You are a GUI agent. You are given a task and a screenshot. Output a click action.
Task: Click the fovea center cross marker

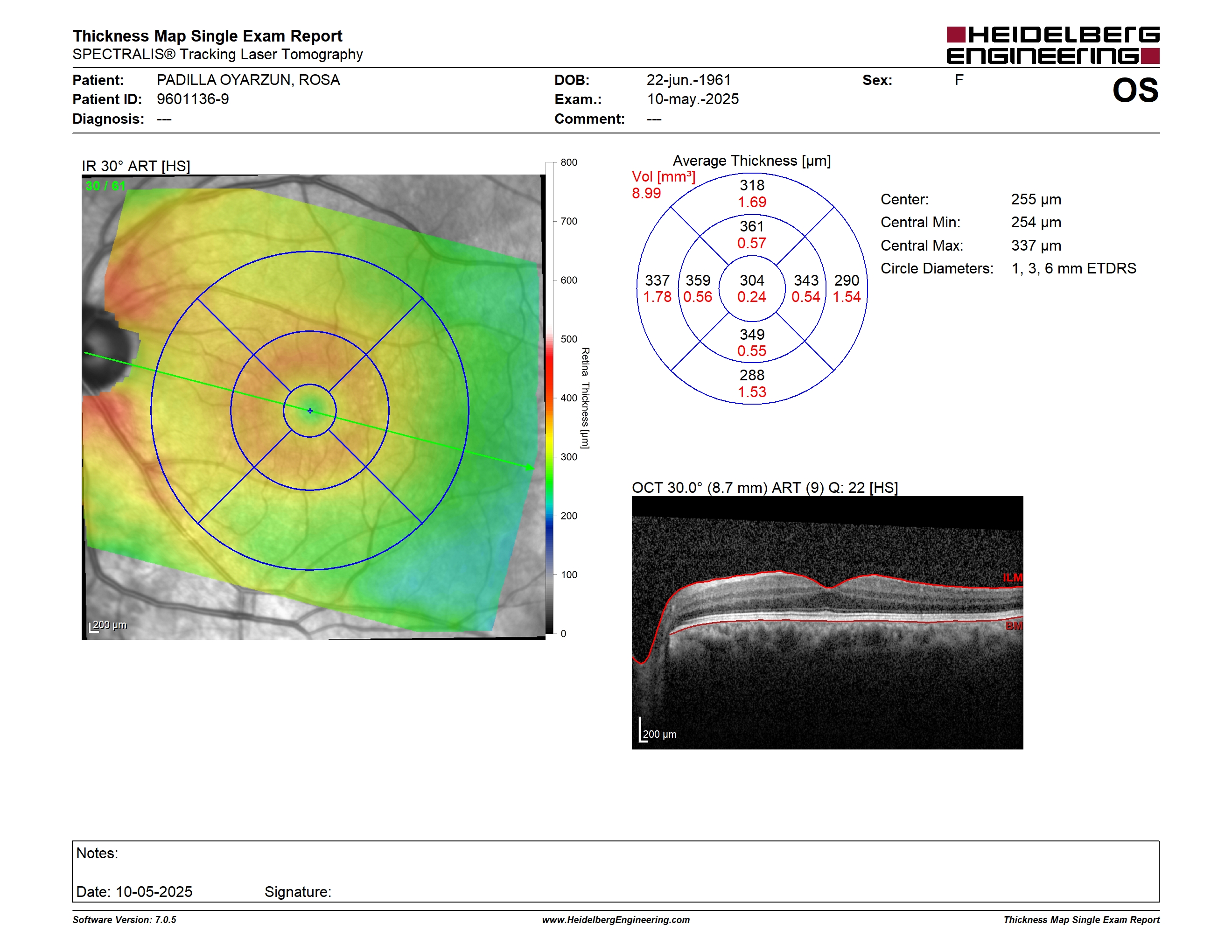310,411
